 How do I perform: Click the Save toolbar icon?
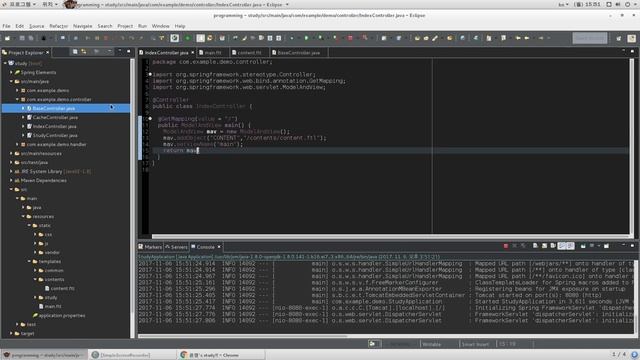tap(22, 38)
